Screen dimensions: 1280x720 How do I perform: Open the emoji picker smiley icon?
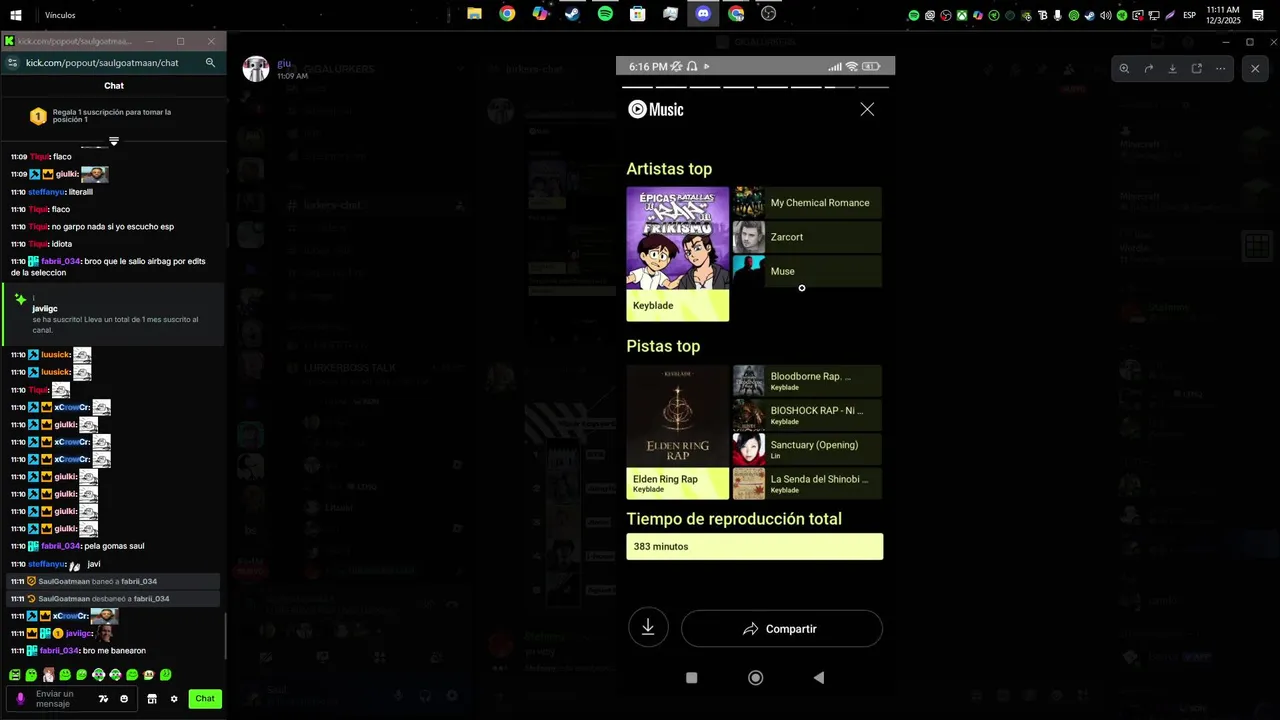[x=124, y=699]
